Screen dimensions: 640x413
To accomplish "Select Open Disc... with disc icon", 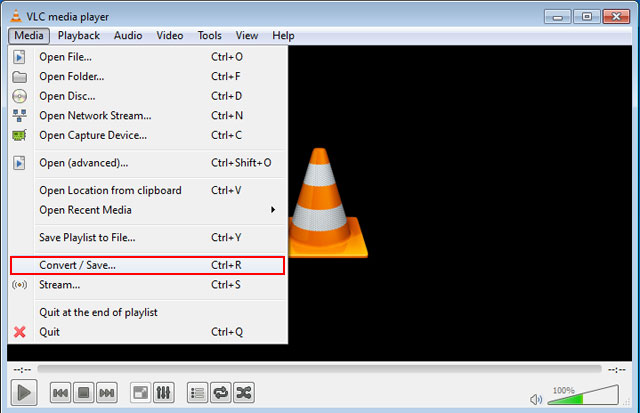I will (x=148, y=96).
